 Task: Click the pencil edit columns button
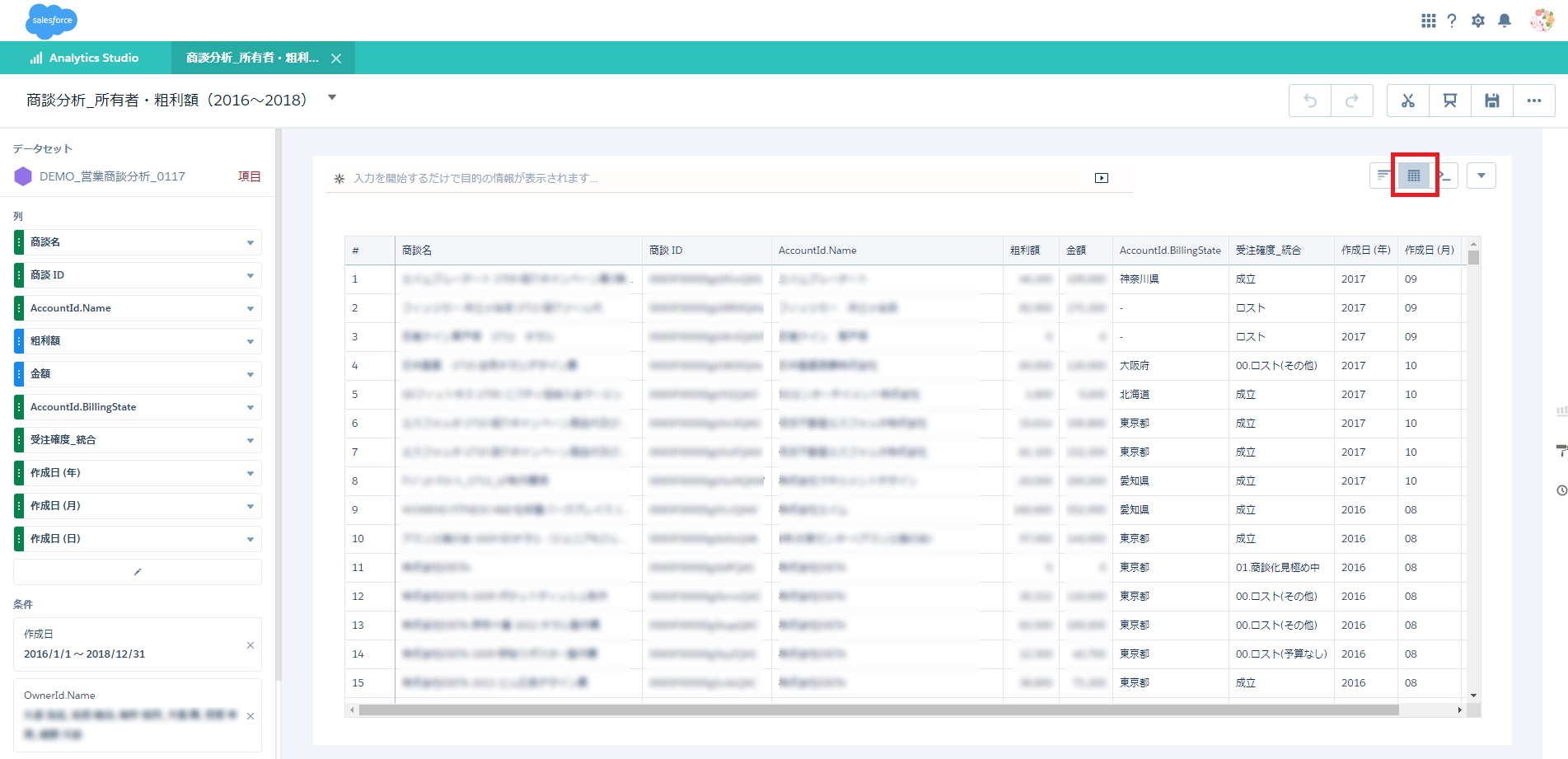coord(138,571)
